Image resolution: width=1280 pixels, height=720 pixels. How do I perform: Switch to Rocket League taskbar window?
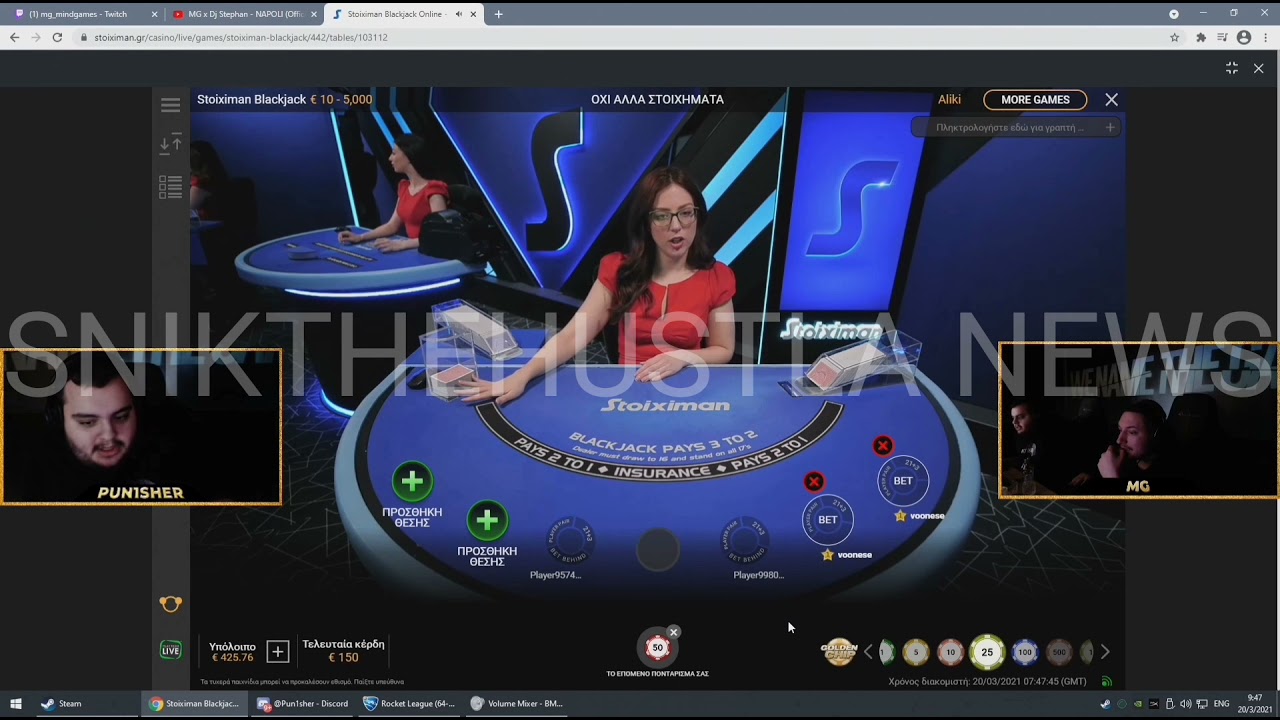click(x=410, y=704)
